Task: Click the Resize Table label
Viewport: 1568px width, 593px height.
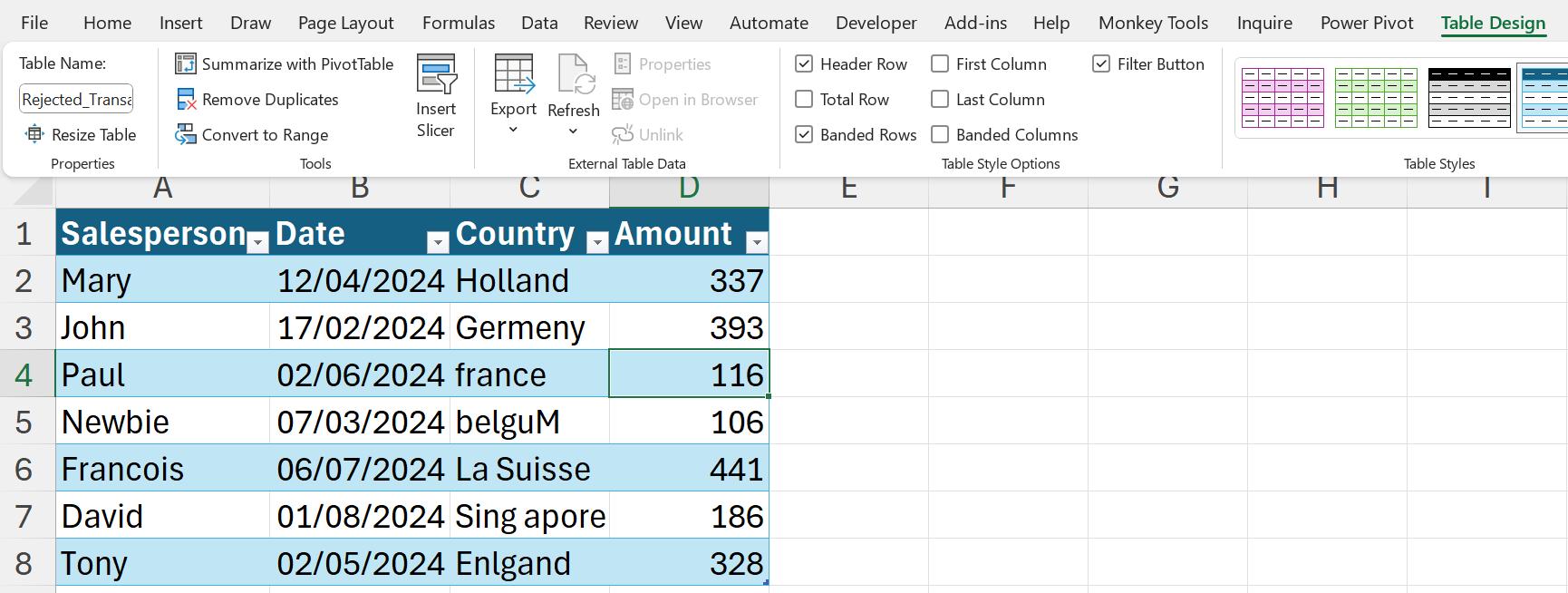Action: 94,134
